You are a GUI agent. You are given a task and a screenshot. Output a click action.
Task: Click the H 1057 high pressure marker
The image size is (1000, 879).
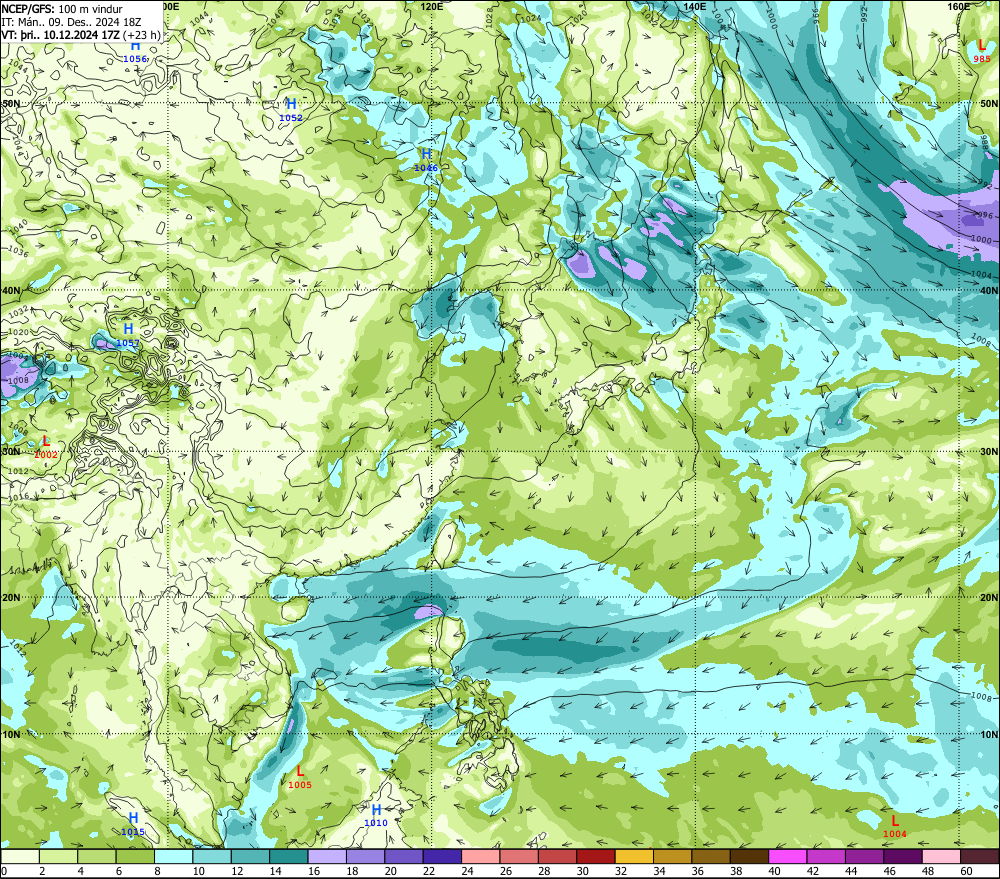128,335
